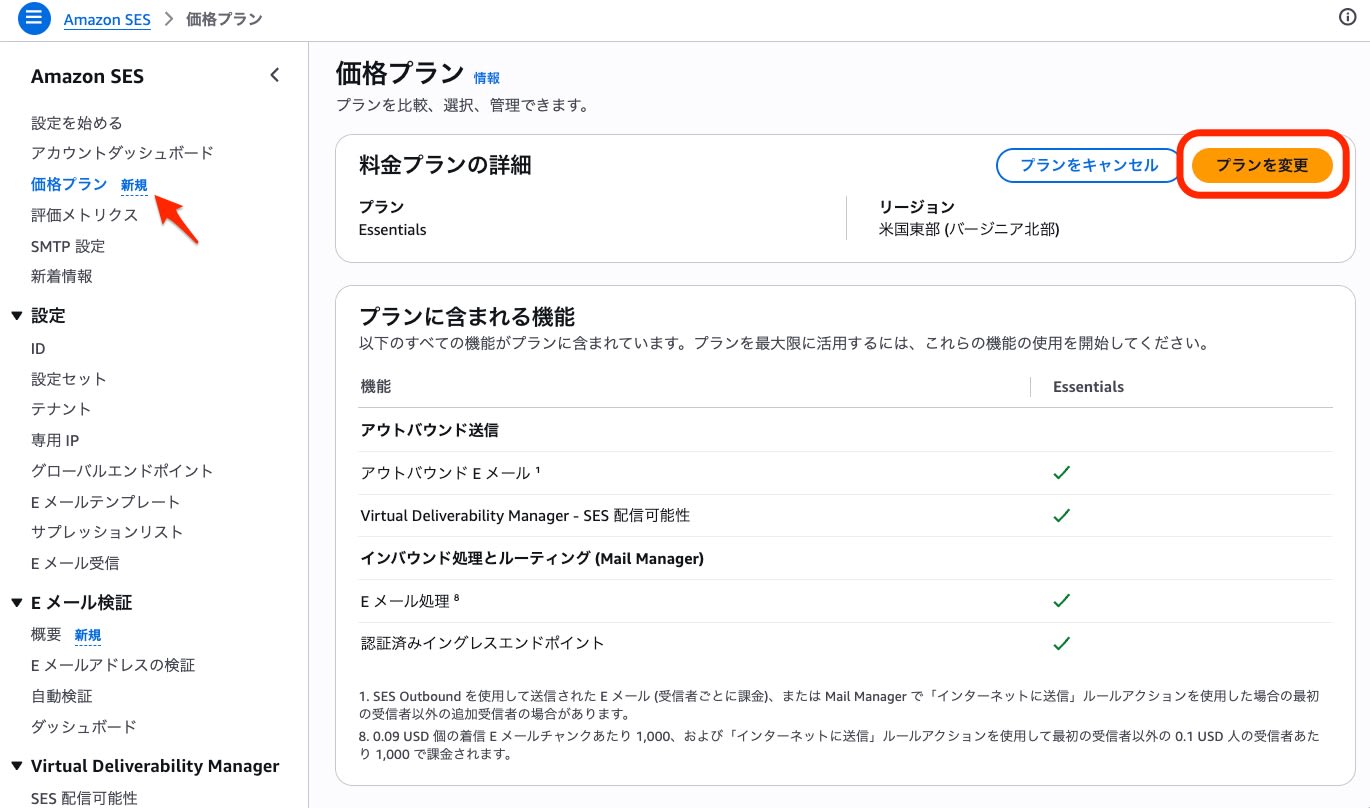1370x808 pixels.
Task: Open 概要 under E メール検証
Action: pos(46,635)
